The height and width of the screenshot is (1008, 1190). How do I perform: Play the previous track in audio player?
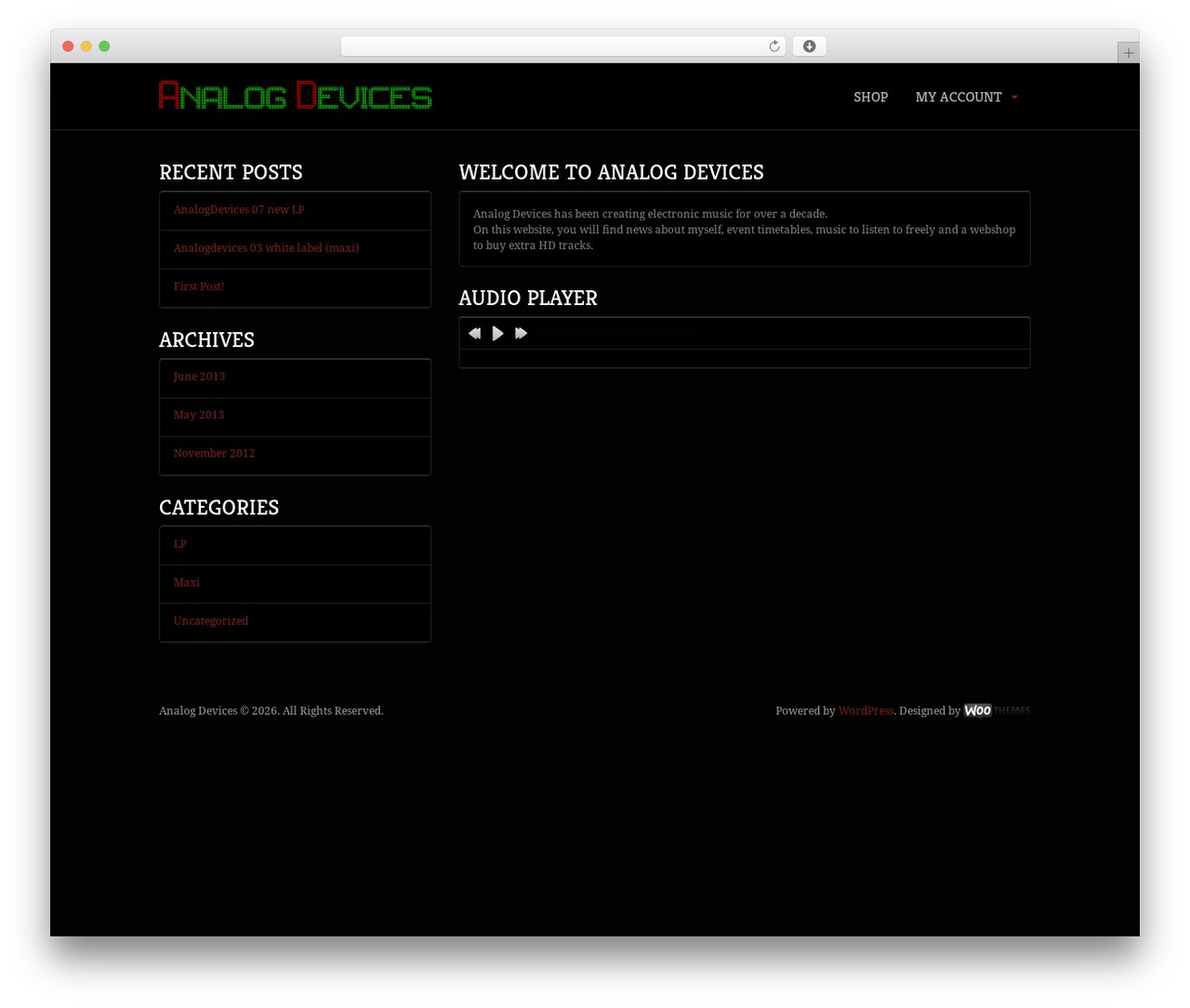click(474, 334)
